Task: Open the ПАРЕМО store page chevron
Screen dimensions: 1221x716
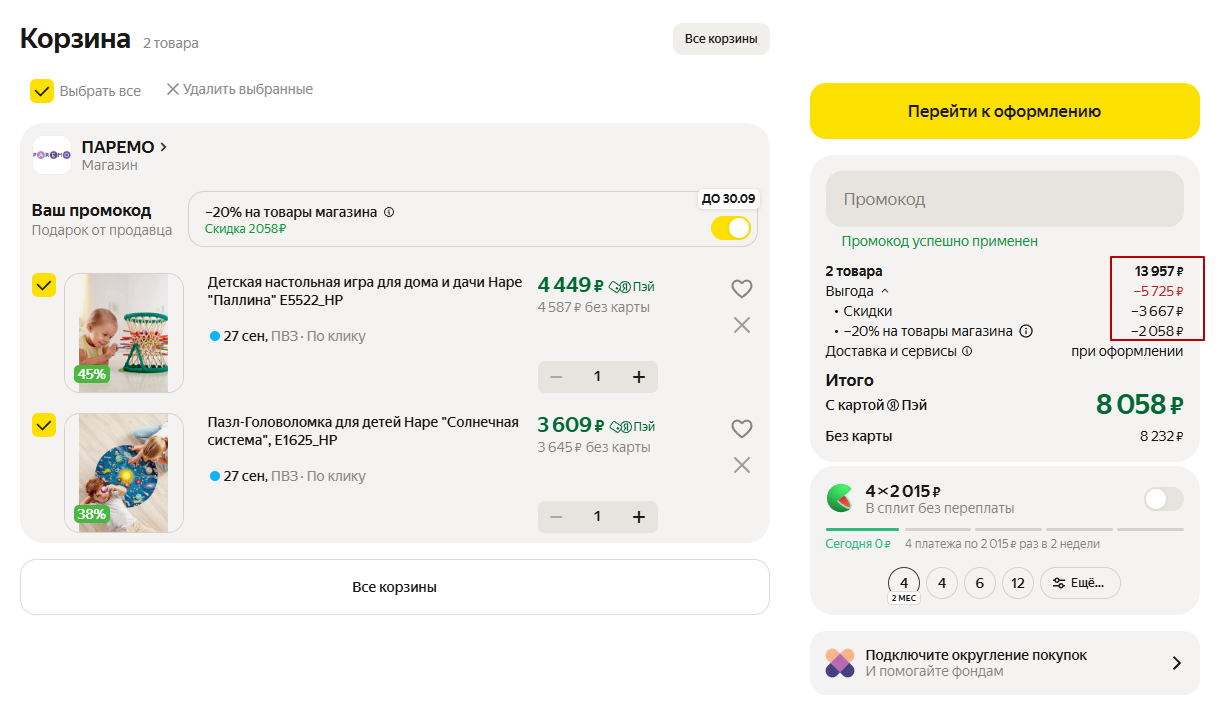Action: pos(164,147)
